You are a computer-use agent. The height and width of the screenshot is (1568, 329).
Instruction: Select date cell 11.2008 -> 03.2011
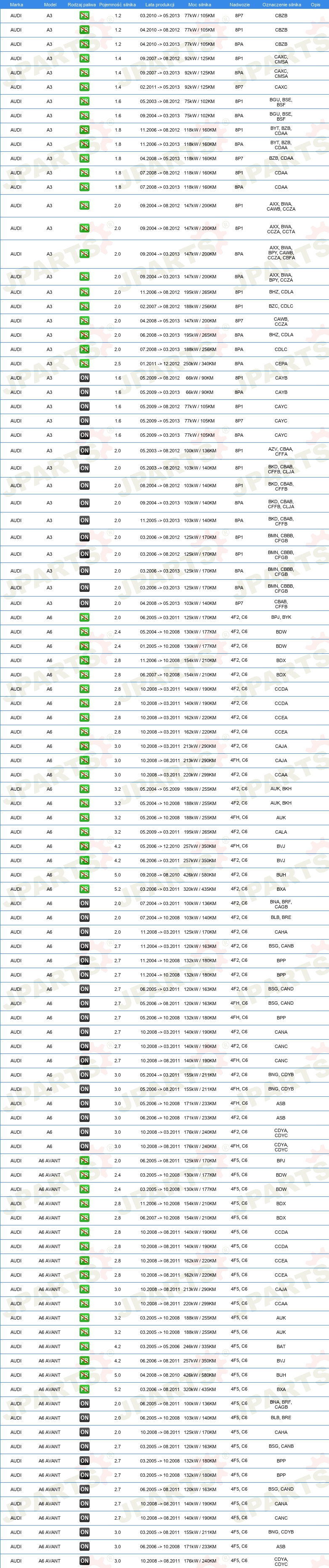pyautogui.click(x=159, y=932)
